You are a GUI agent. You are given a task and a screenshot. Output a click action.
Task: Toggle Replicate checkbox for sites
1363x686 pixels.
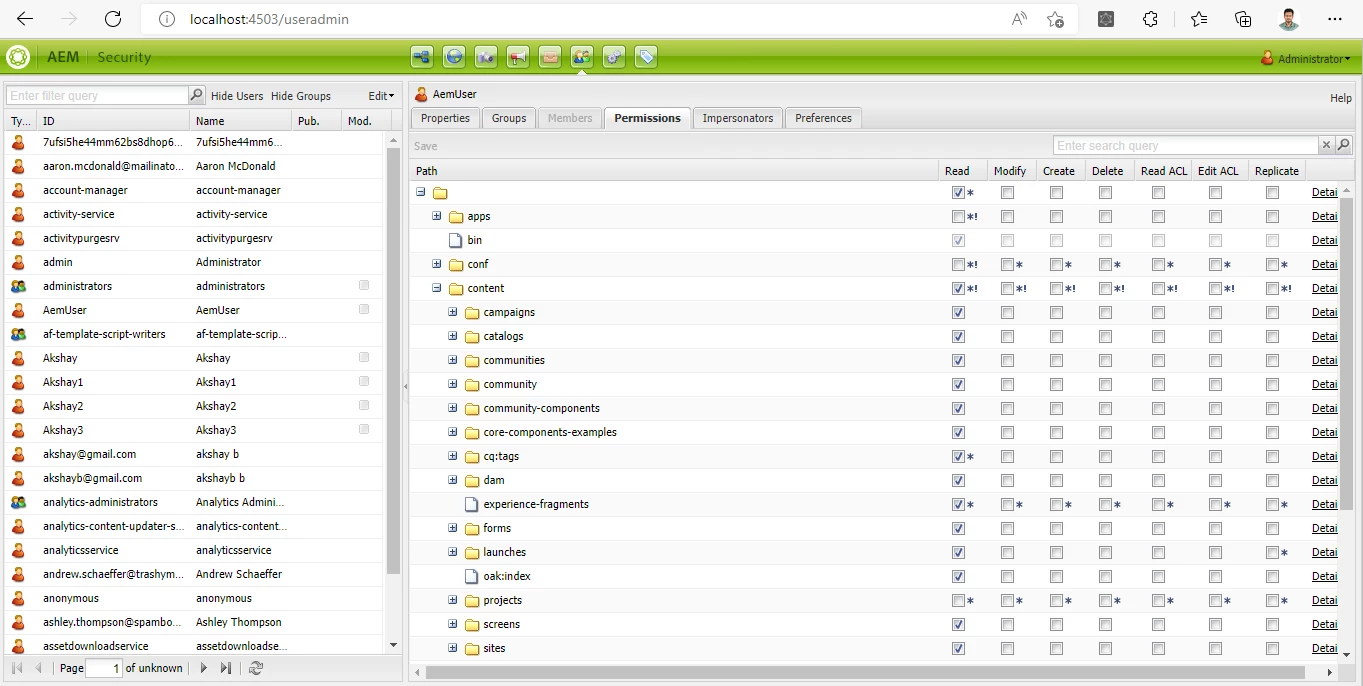click(x=1272, y=648)
